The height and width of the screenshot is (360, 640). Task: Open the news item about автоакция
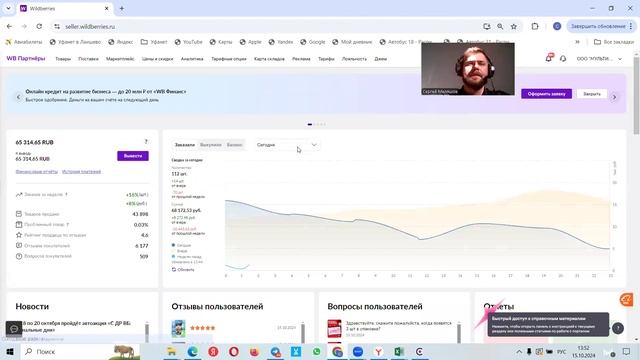coord(76,326)
